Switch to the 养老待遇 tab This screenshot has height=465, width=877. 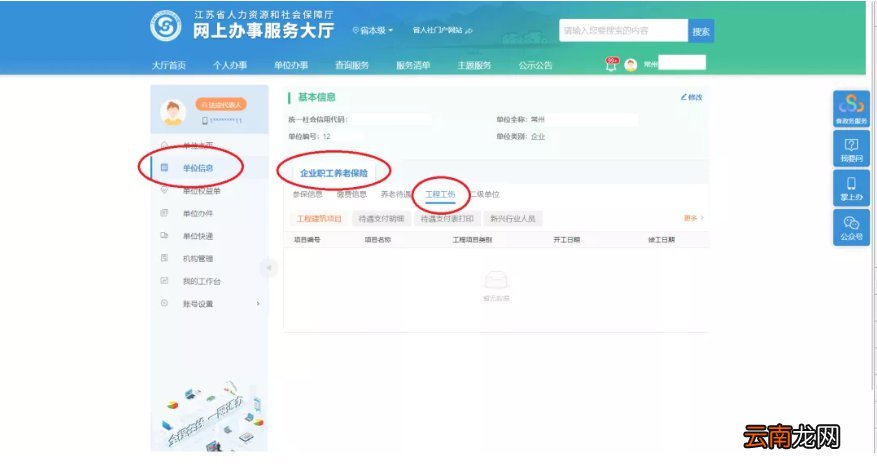tap(396, 194)
